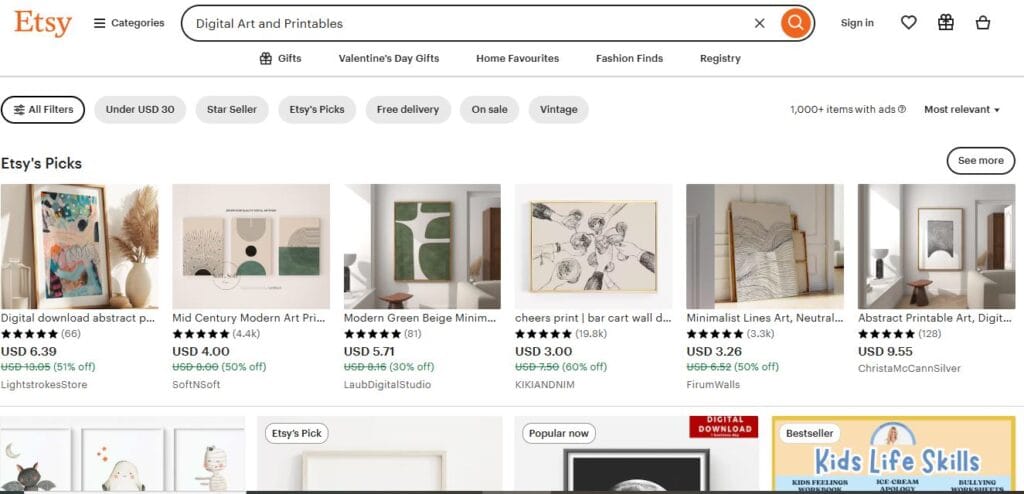The height and width of the screenshot is (494, 1024).
Task: Open the gift box icon in header
Action: (945, 23)
